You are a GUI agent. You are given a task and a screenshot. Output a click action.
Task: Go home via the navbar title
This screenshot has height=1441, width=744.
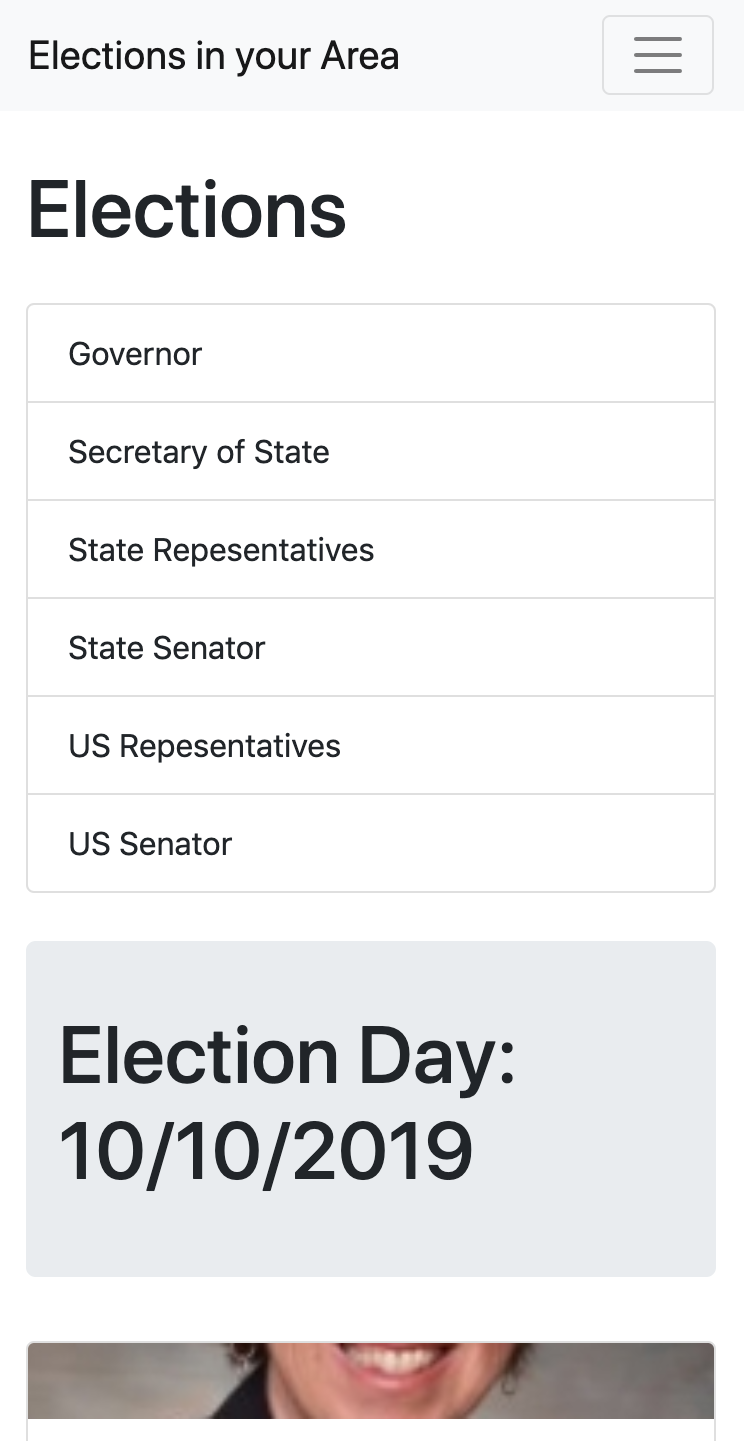213,56
